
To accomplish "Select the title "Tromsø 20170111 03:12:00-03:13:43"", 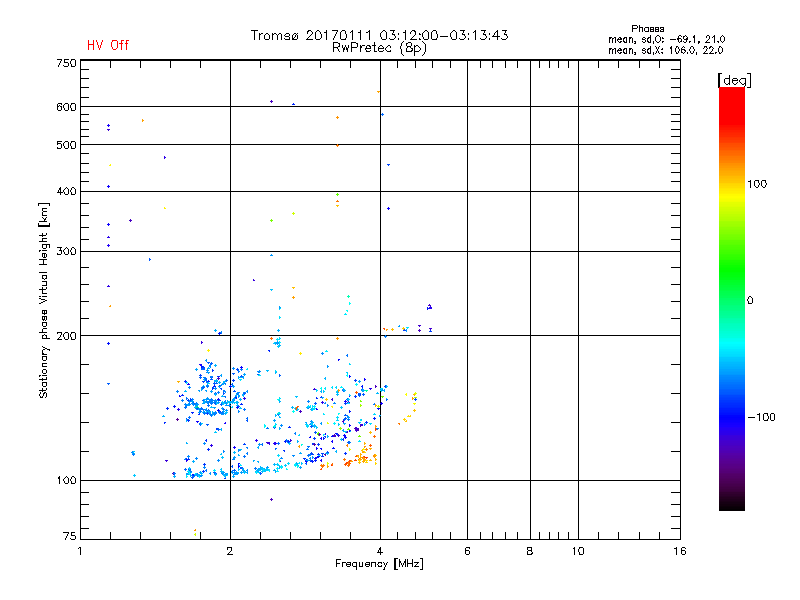I will tap(379, 35).
